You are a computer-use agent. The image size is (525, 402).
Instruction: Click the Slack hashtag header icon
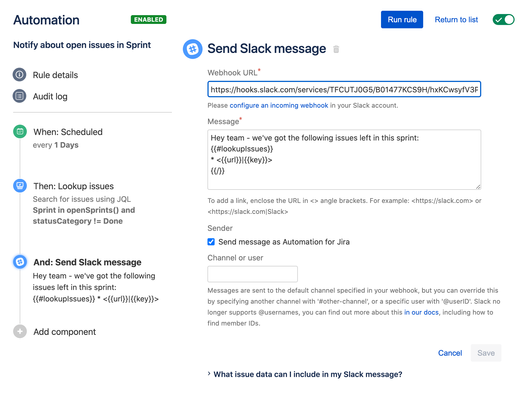coord(193,49)
